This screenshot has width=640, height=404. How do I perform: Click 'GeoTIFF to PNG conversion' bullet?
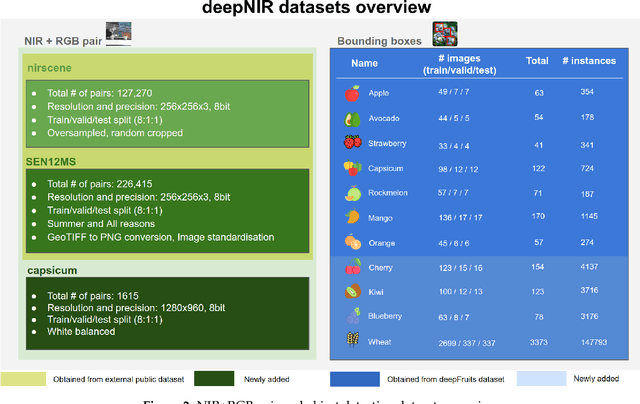coord(160,237)
